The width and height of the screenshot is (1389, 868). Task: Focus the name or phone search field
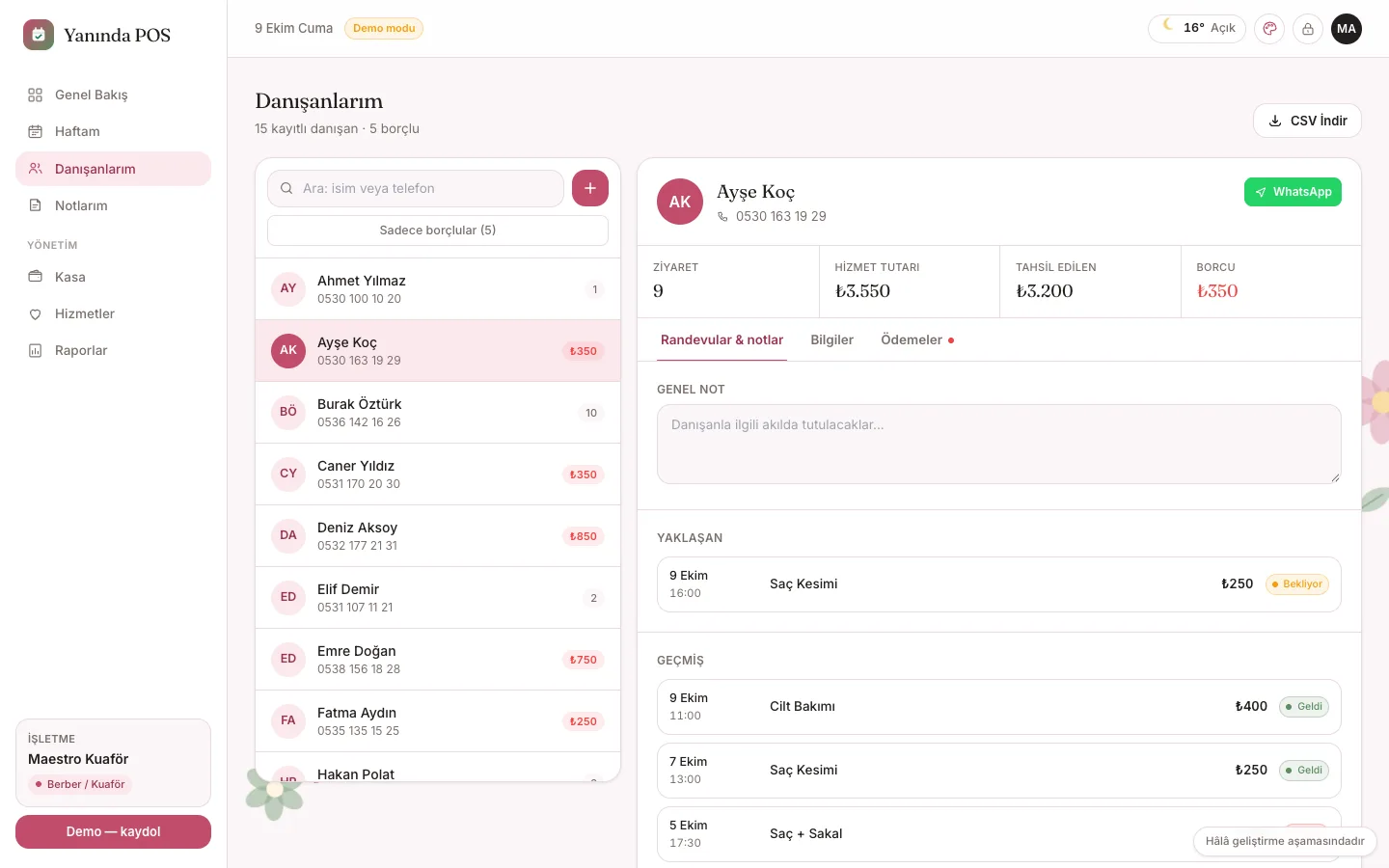tap(416, 188)
